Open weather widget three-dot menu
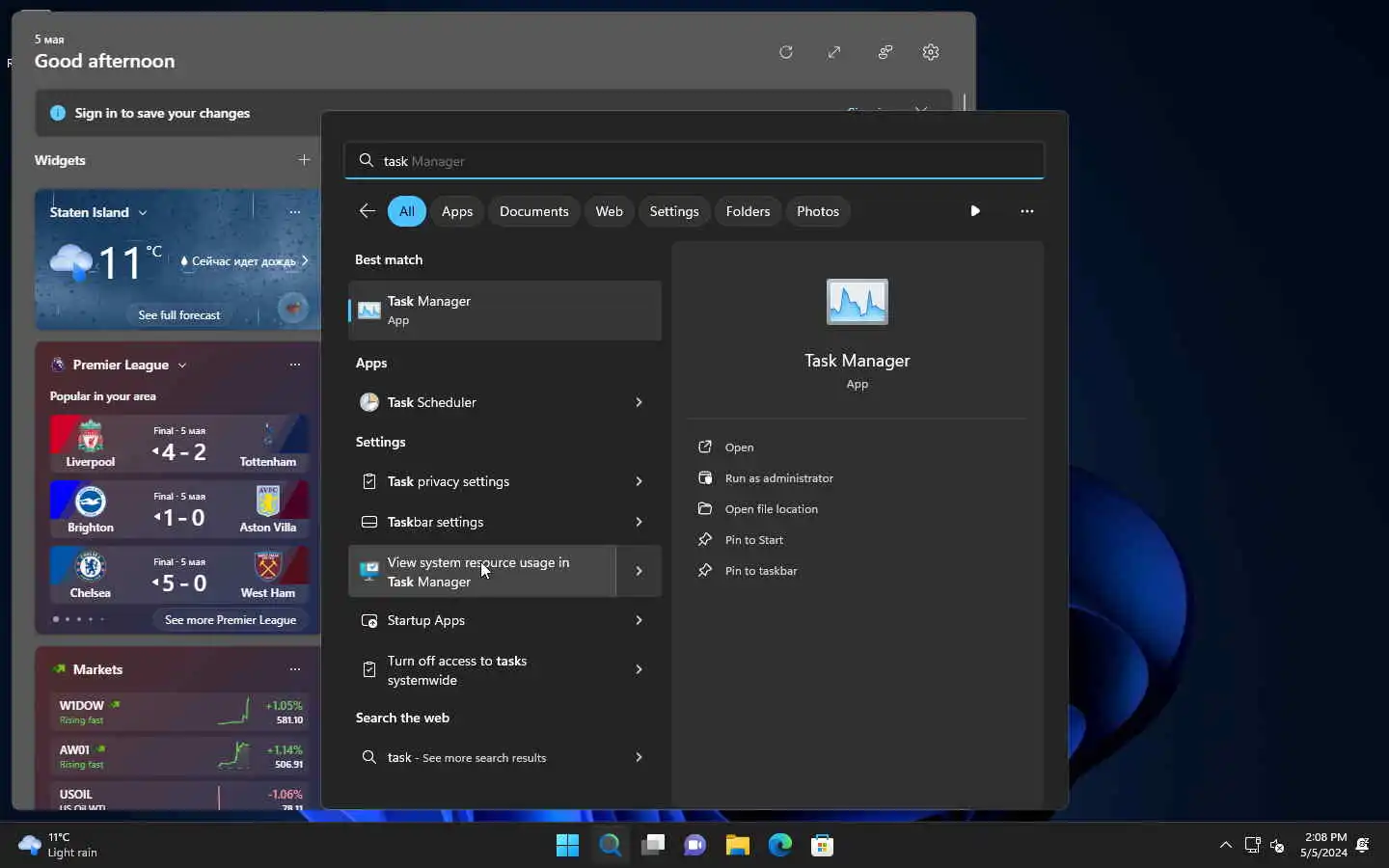The width and height of the screenshot is (1389, 868). 295,212
